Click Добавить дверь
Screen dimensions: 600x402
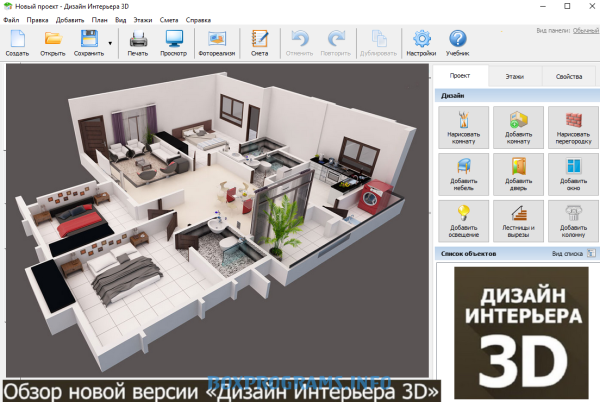click(518, 174)
